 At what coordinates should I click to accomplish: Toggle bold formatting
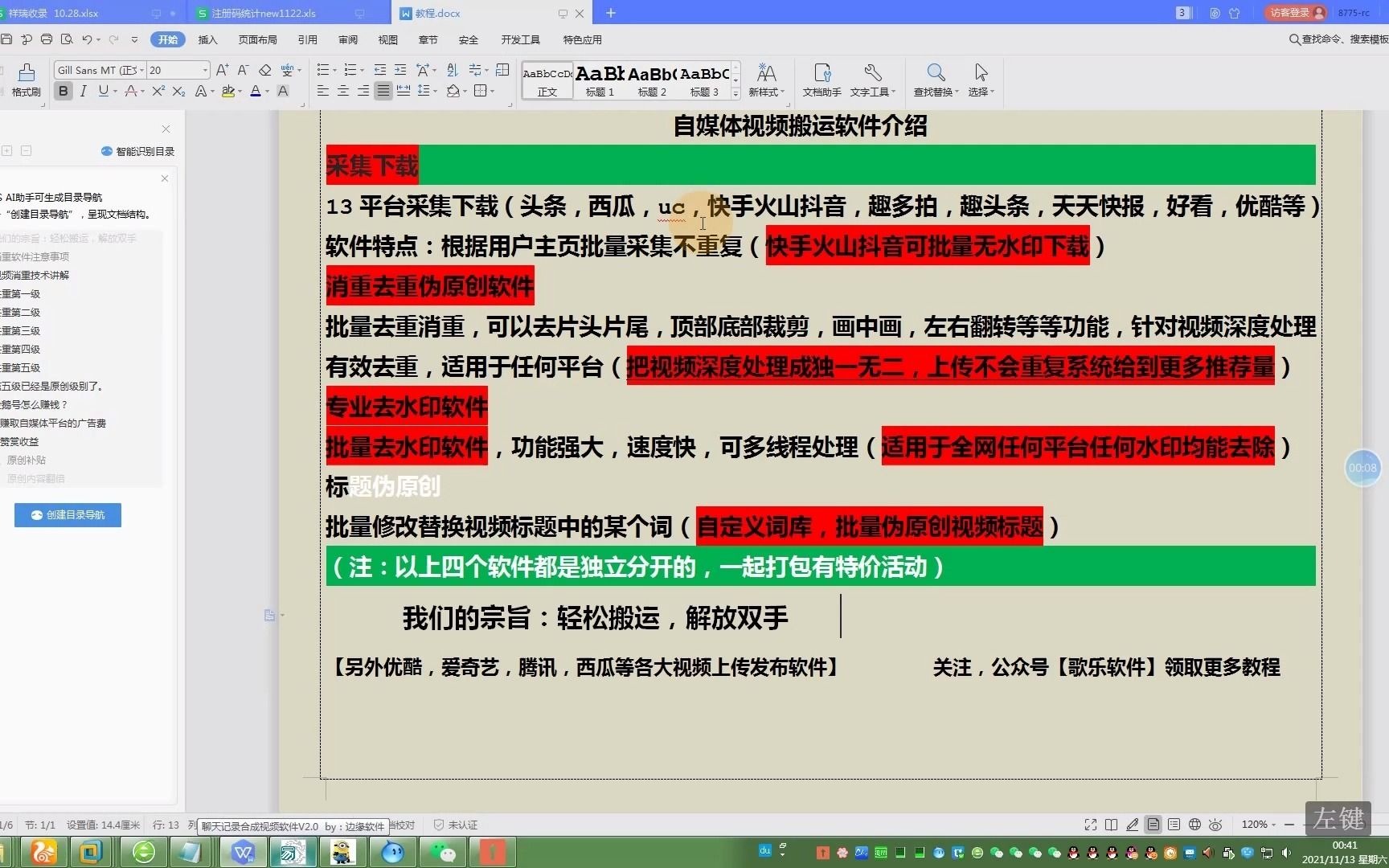point(64,91)
